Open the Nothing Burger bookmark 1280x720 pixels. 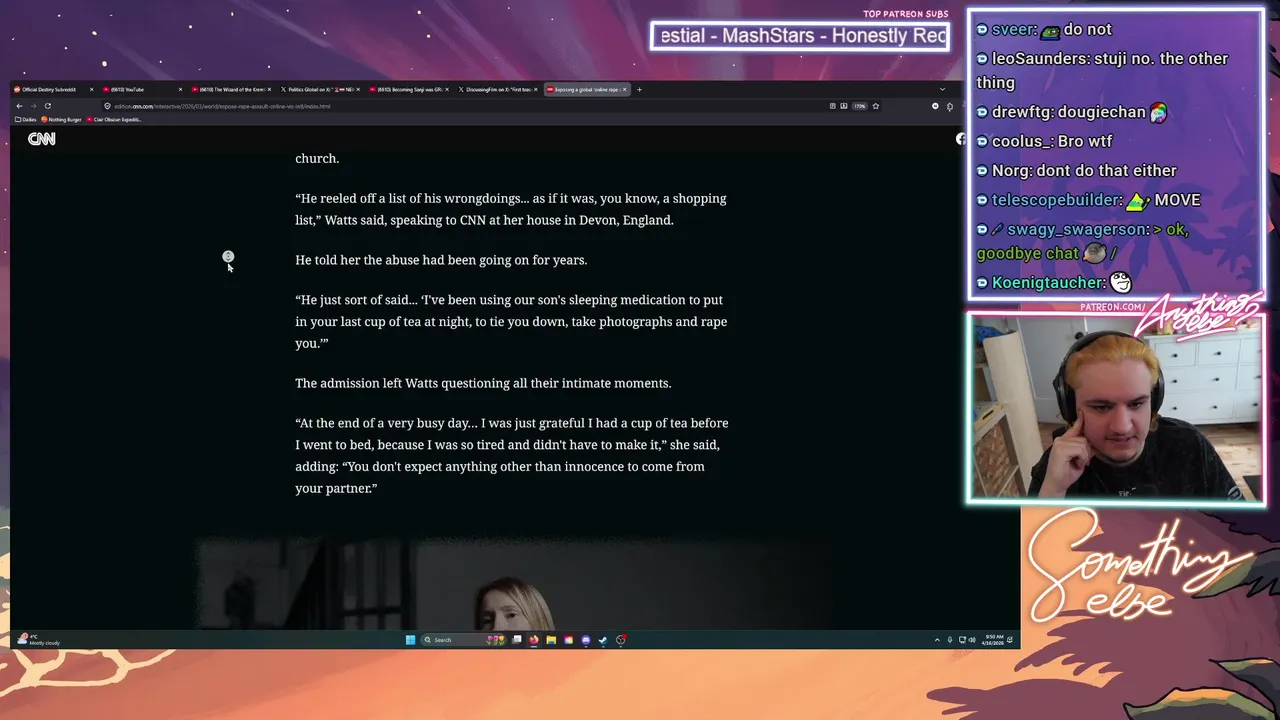(62, 120)
